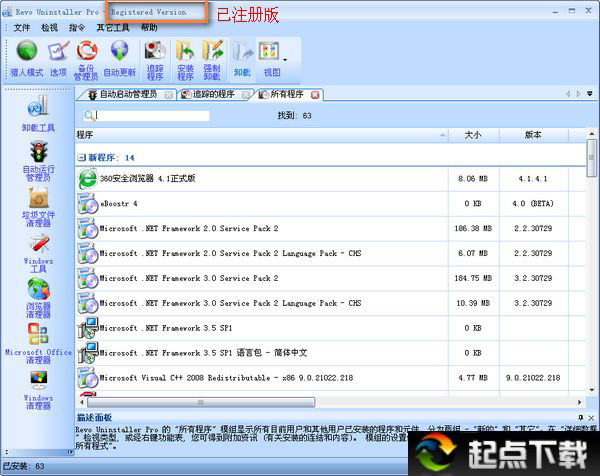This screenshot has height=476, width=600.
Task: Switch to Traced Programs (追踪的程序) tab
Action: coord(211,94)
